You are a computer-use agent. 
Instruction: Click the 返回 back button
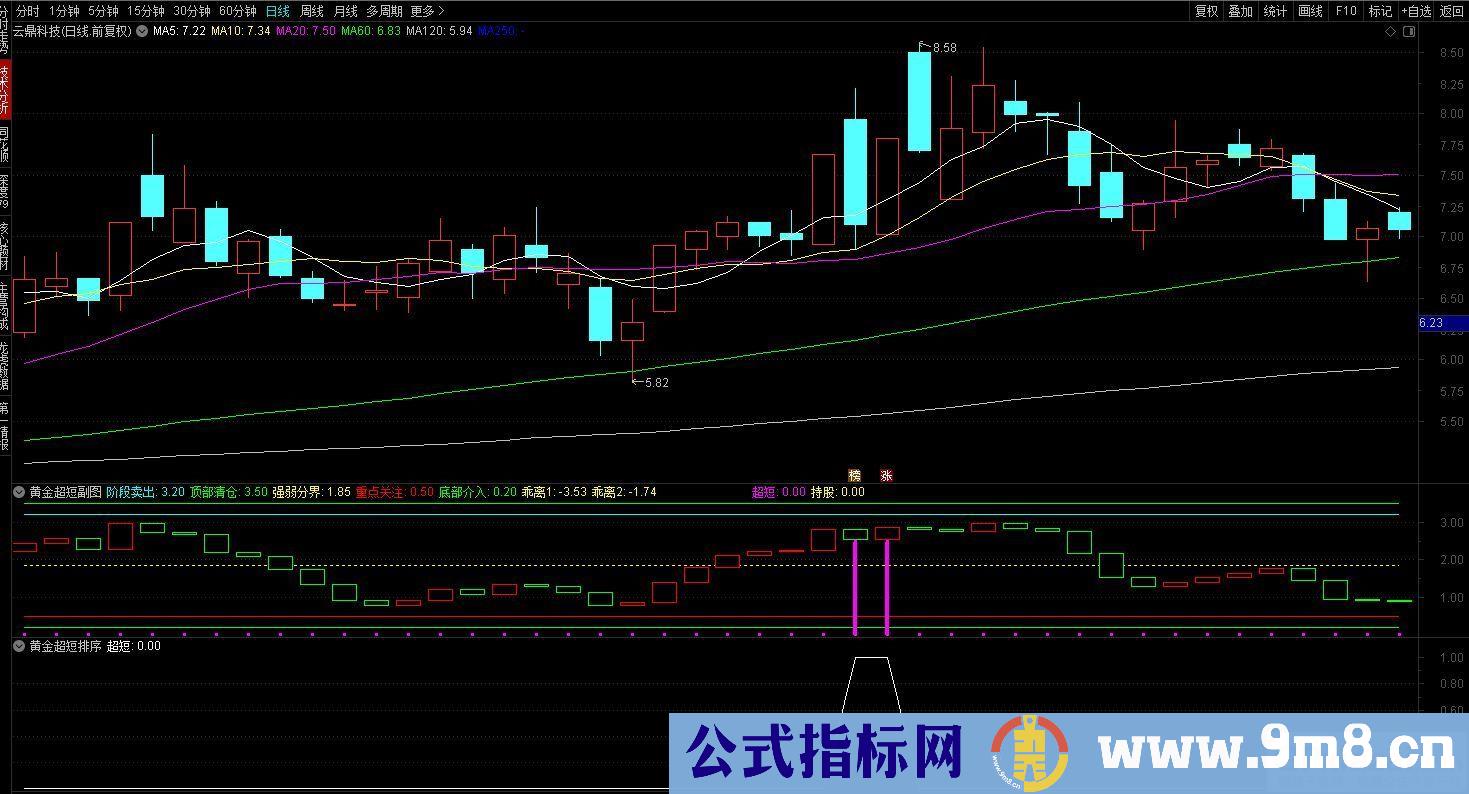coord(1451,11)
